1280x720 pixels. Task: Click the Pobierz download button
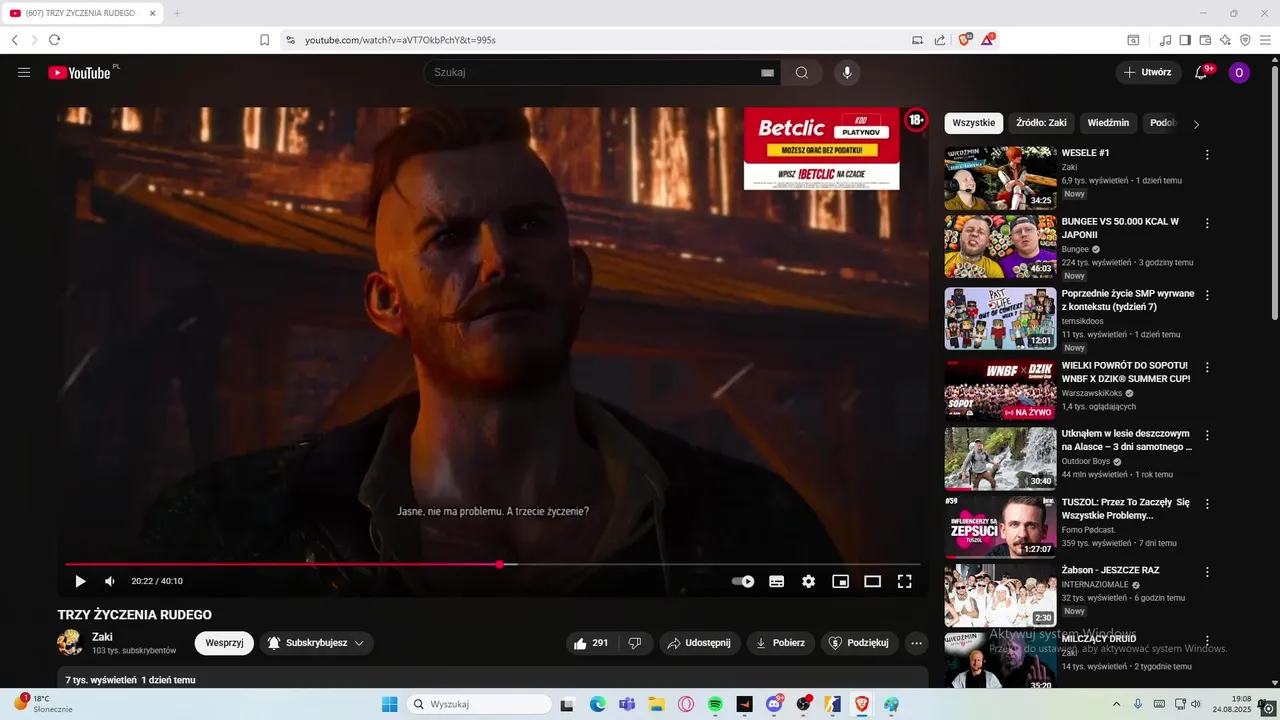[780, 643]
